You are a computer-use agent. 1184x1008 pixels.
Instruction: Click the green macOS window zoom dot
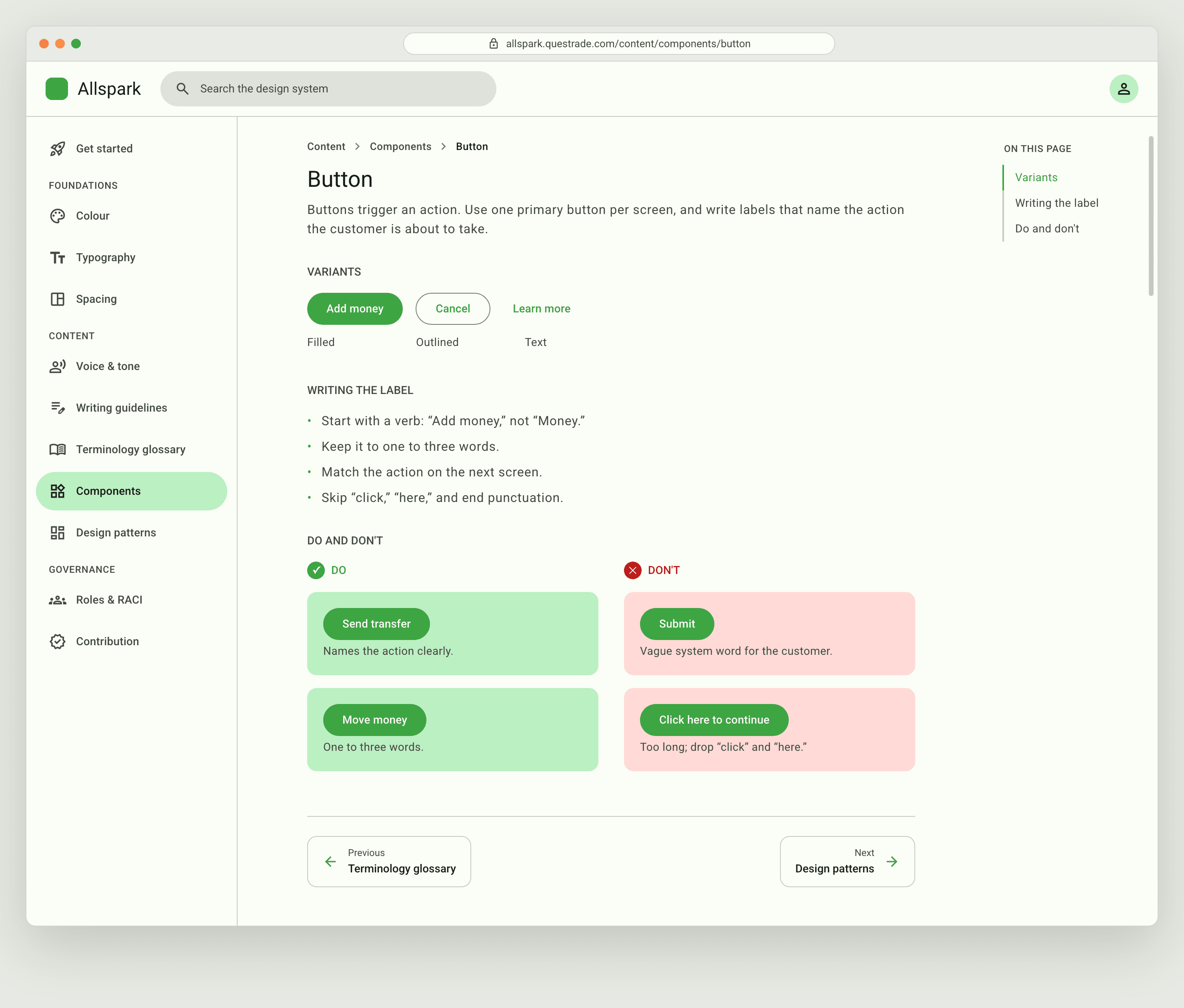point(76,44)
